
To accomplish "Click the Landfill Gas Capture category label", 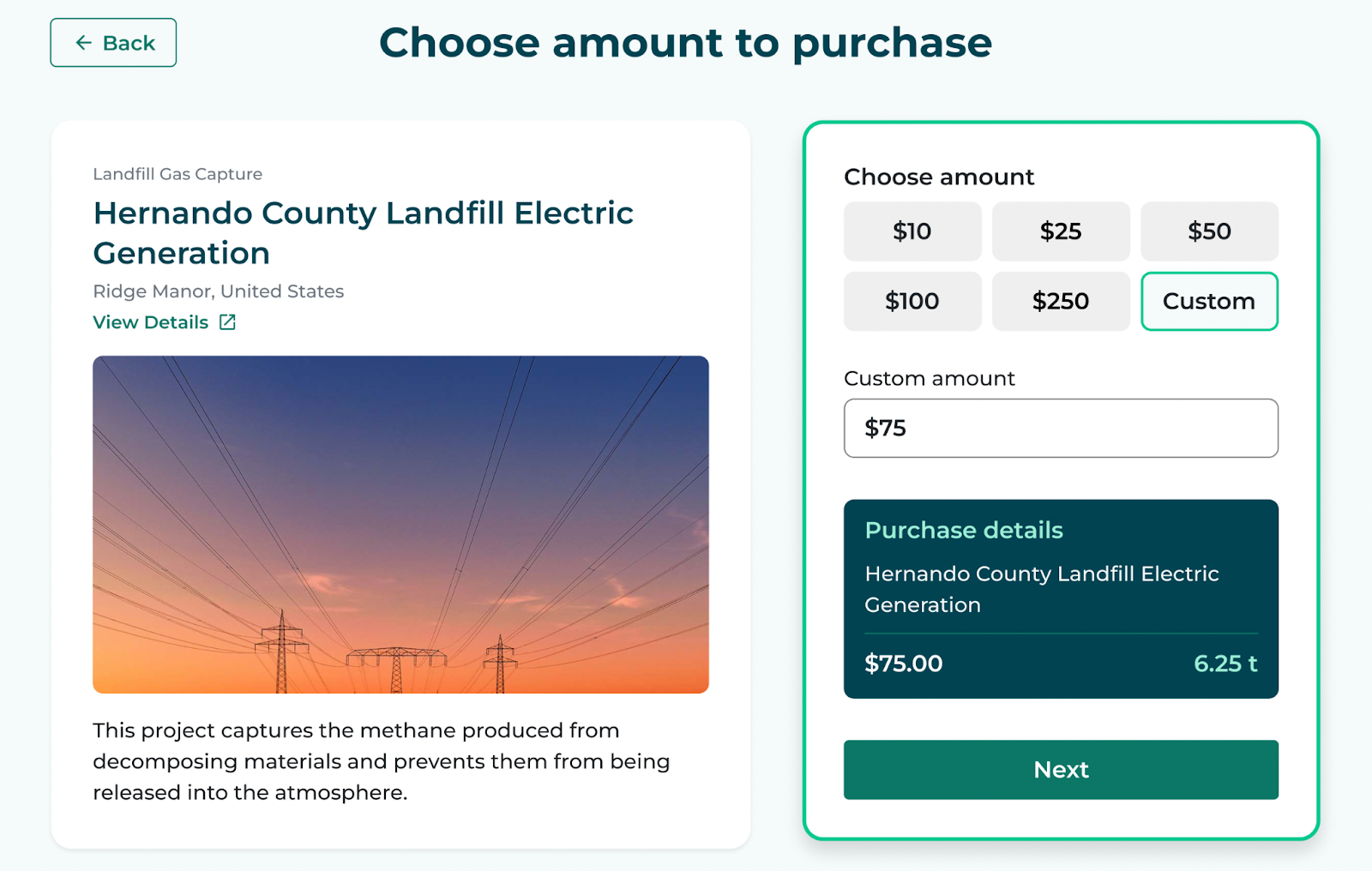I will tap(178, 174).
